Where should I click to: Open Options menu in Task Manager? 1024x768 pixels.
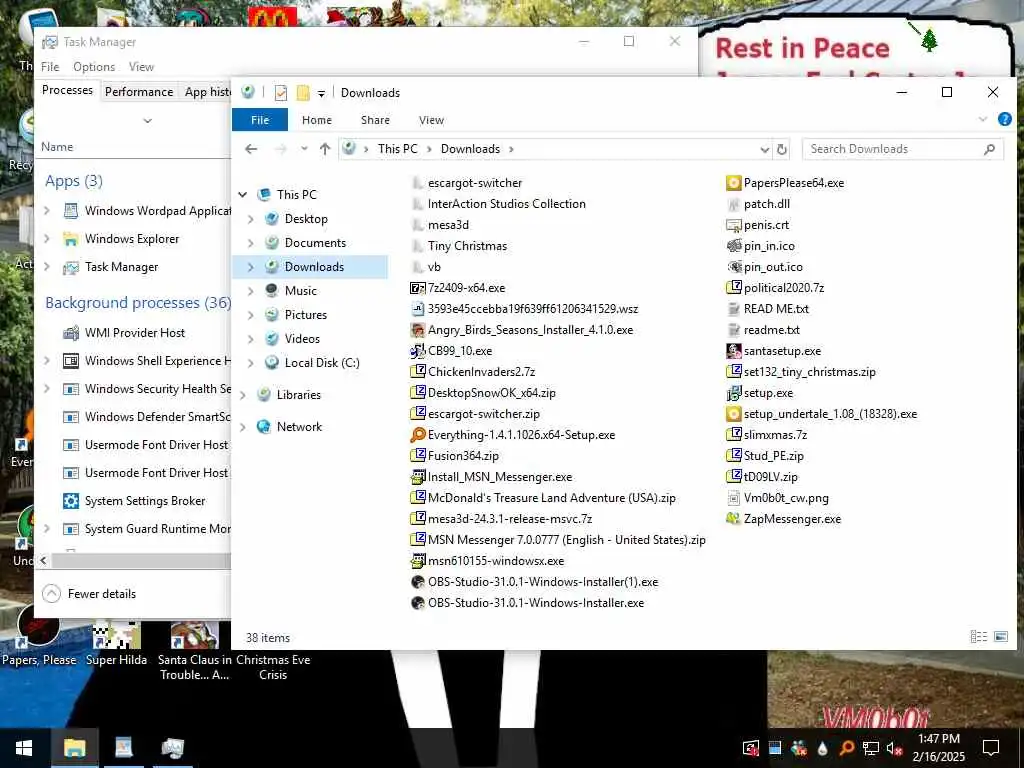point(94,67)
